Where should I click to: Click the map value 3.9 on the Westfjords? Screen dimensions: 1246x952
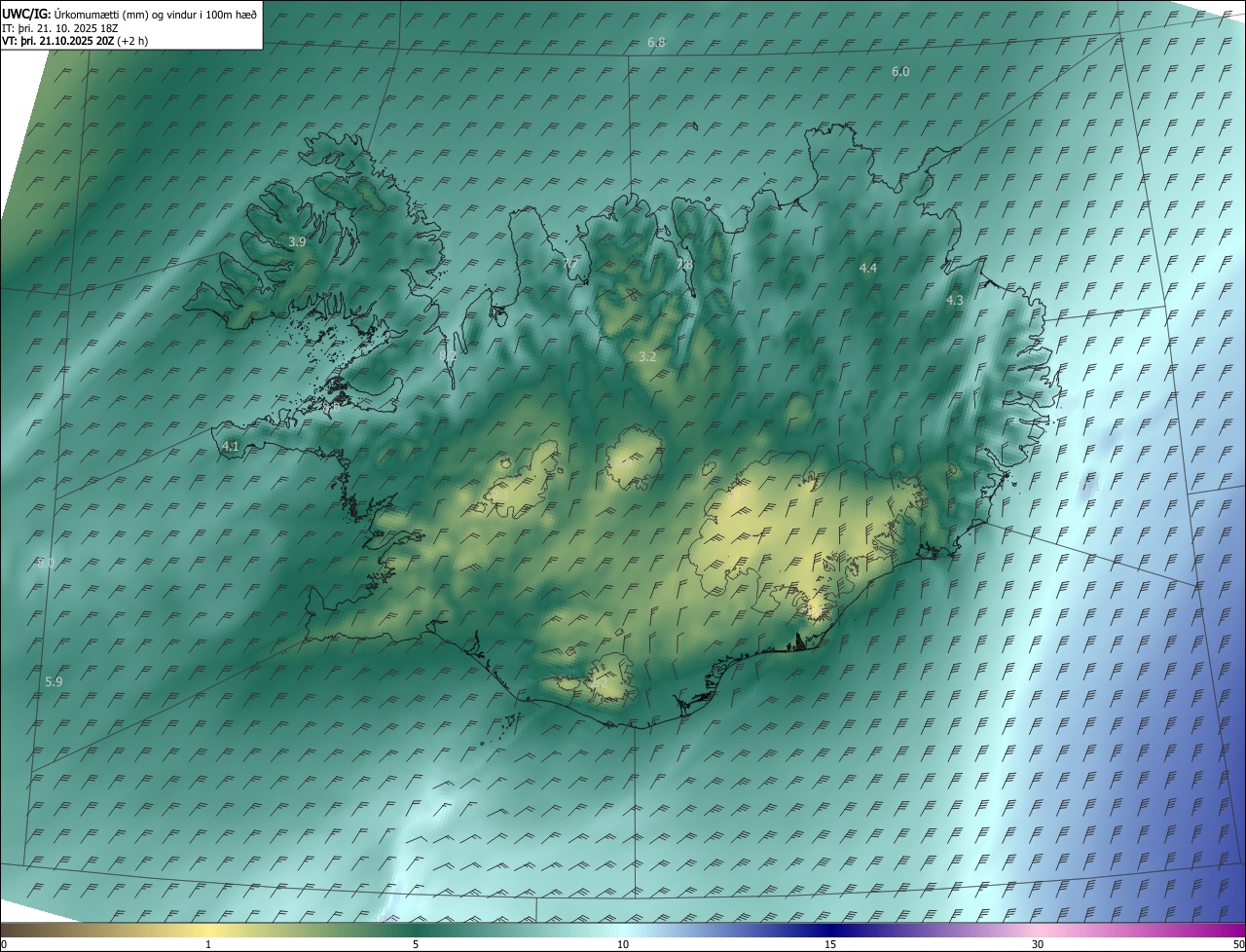pos(297,241)
